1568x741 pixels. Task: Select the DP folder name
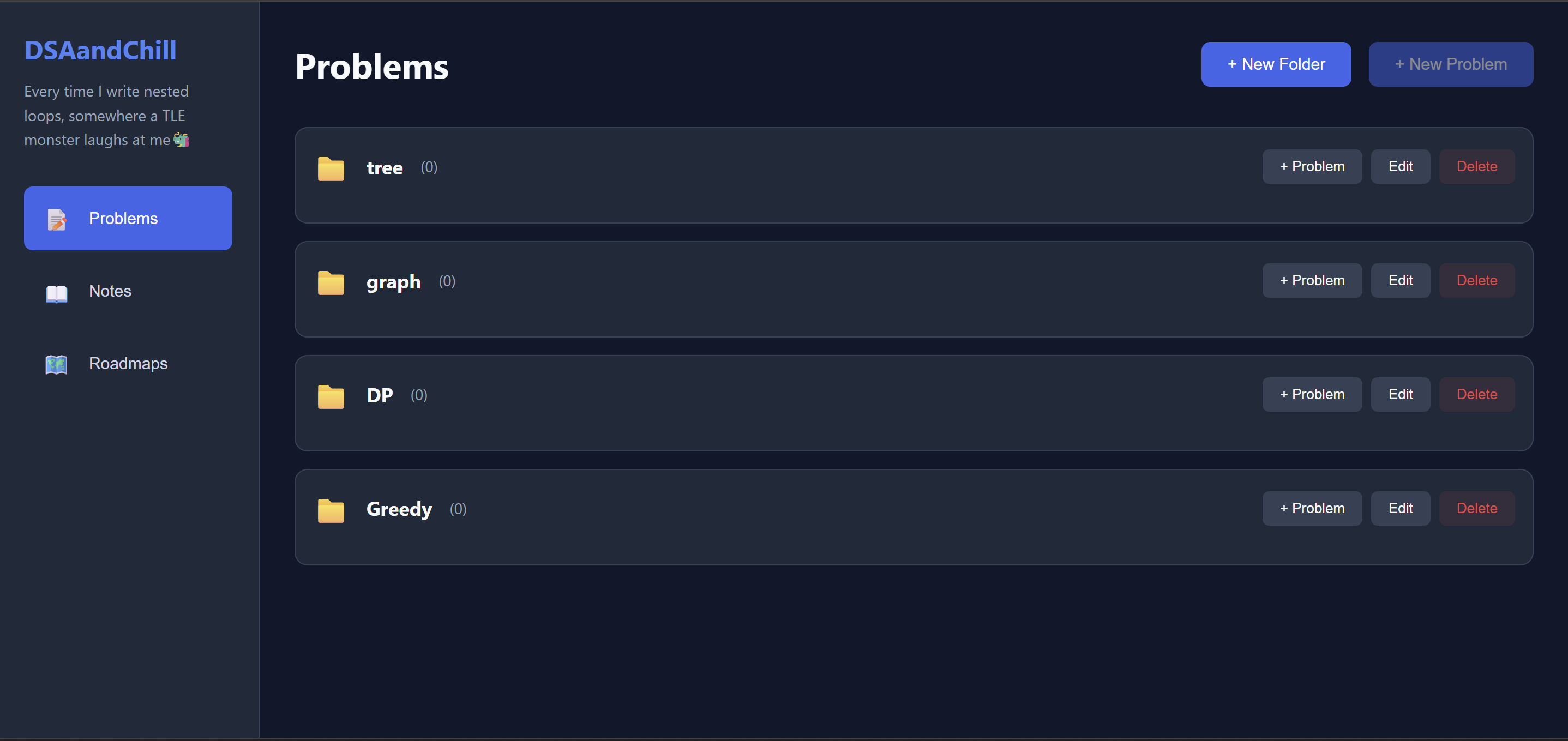coord(379,395)
